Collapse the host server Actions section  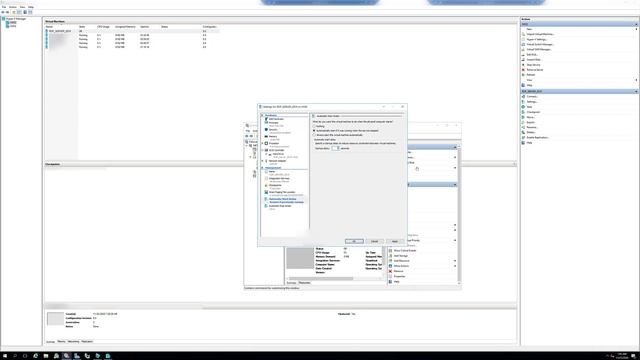pyautogui.click(x=636, y=24)
